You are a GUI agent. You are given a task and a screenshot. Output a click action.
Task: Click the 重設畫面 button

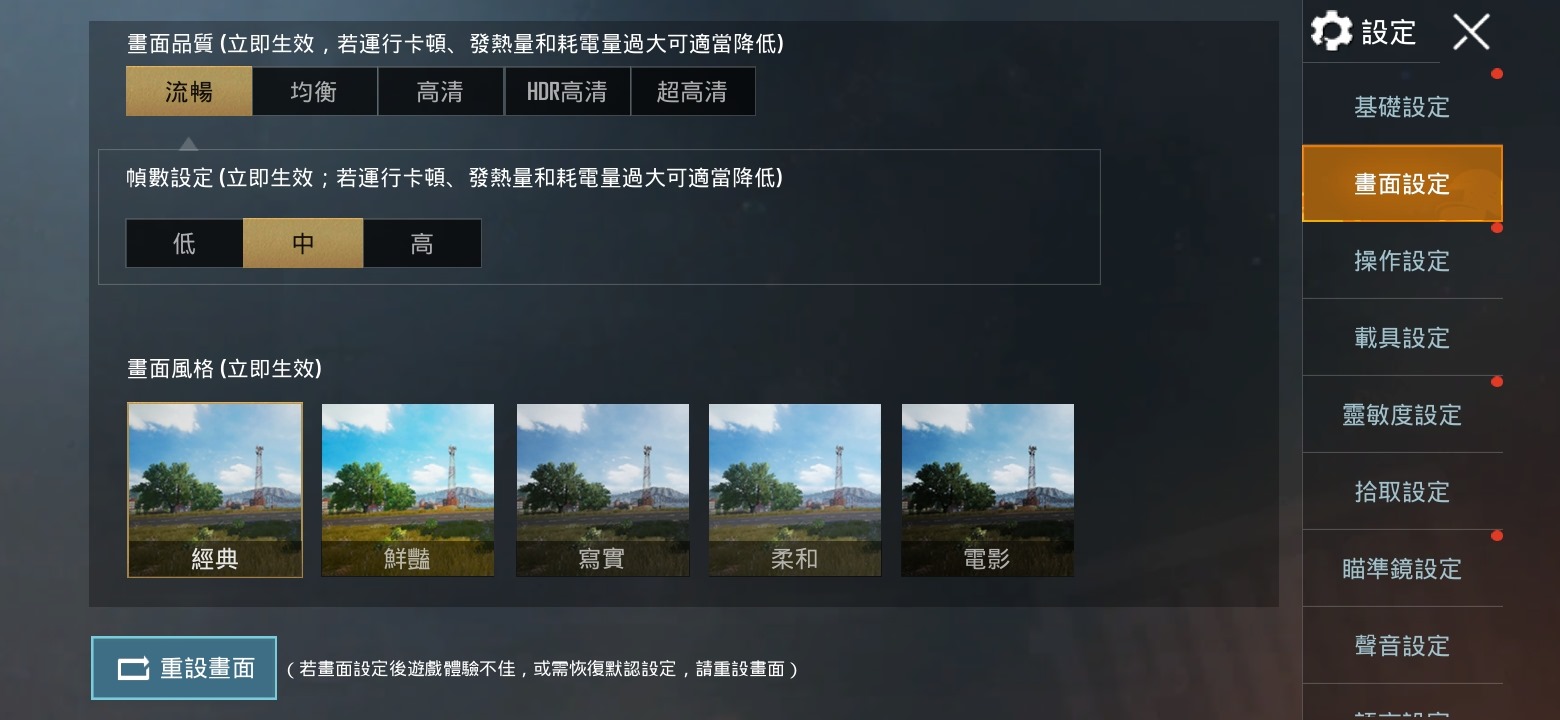click(x=184, y=668)
